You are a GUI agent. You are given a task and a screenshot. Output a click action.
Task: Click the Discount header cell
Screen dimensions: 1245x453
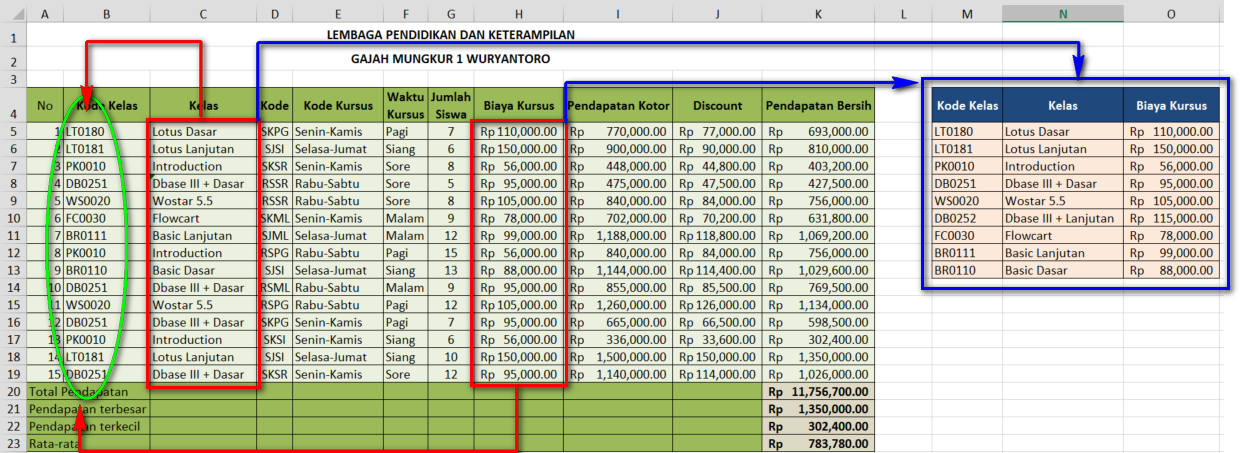717,105
